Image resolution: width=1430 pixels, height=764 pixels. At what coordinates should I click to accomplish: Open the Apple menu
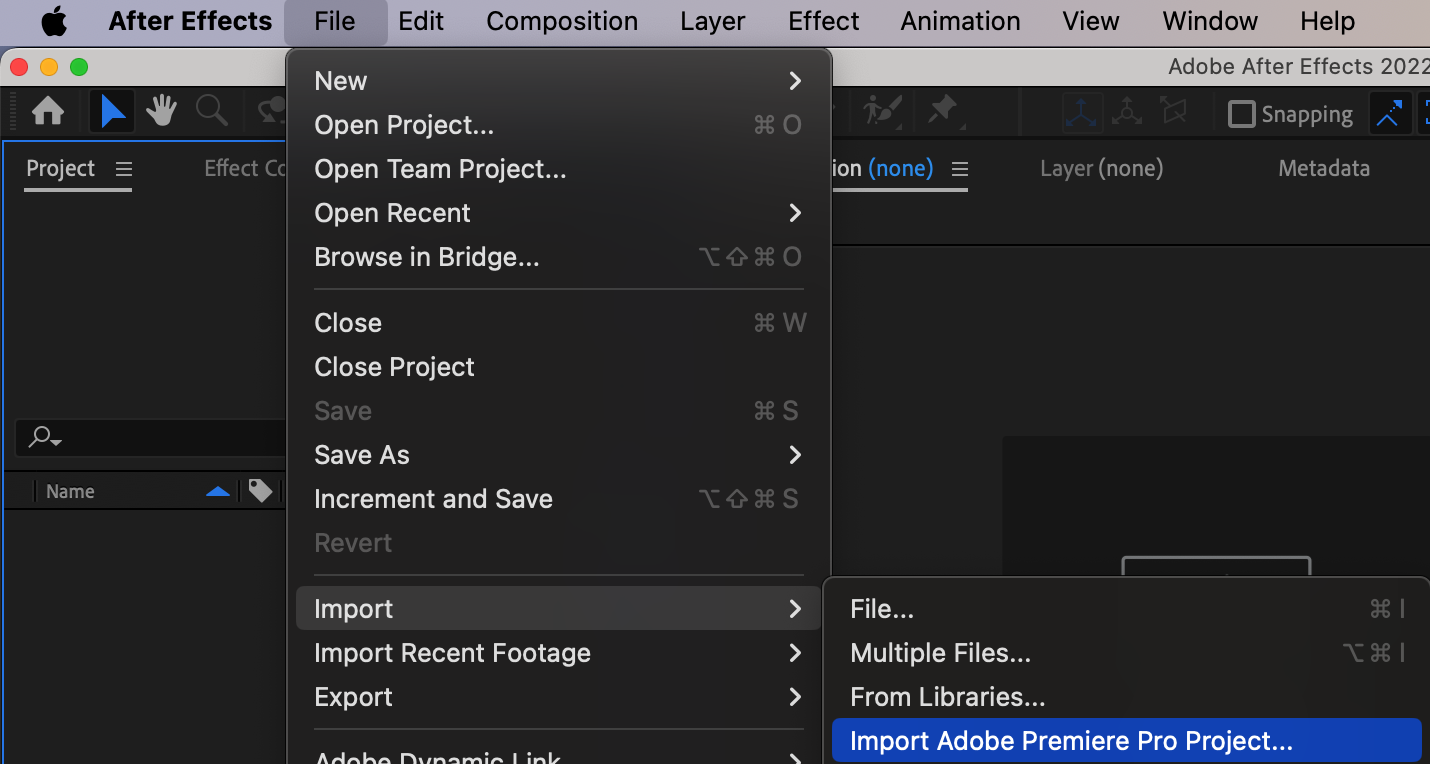pos(53,21)
